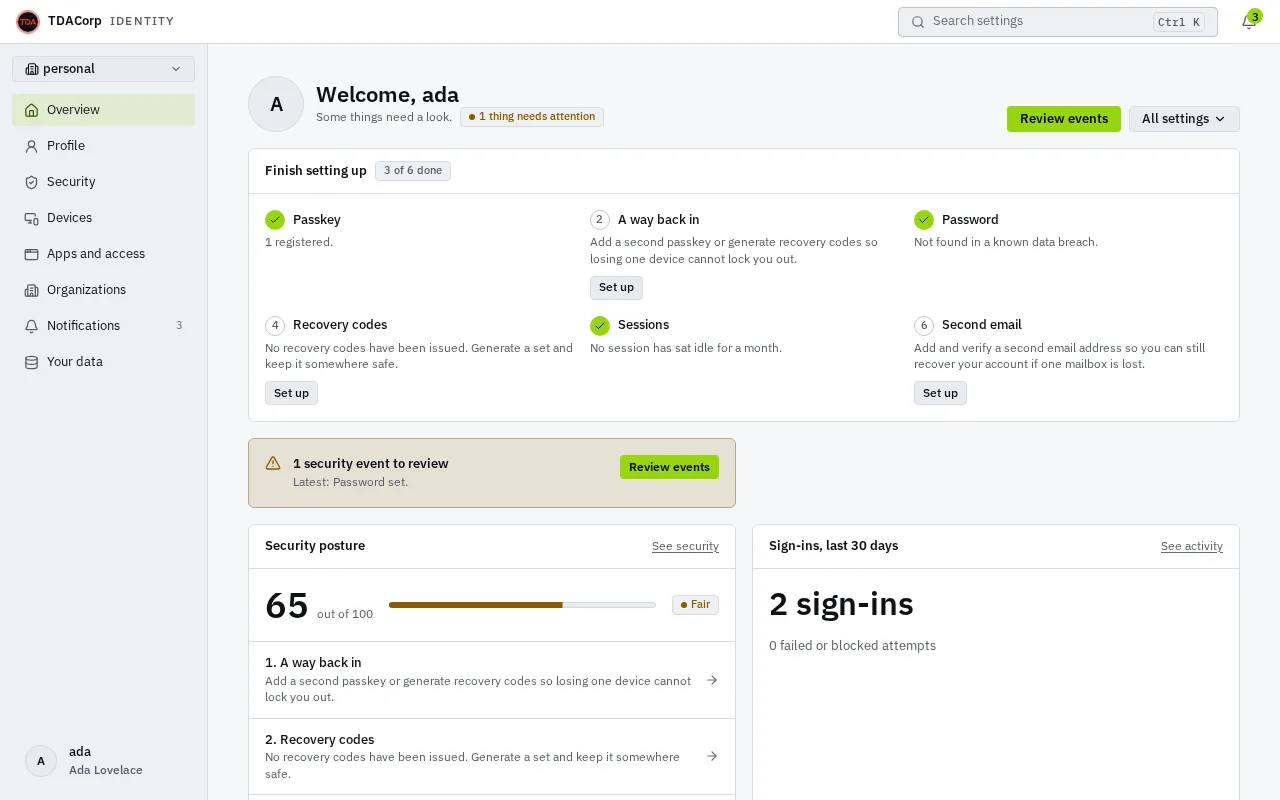Click Set up under Recovery codes step
The image size is (1280, 800).
[291, 393]
